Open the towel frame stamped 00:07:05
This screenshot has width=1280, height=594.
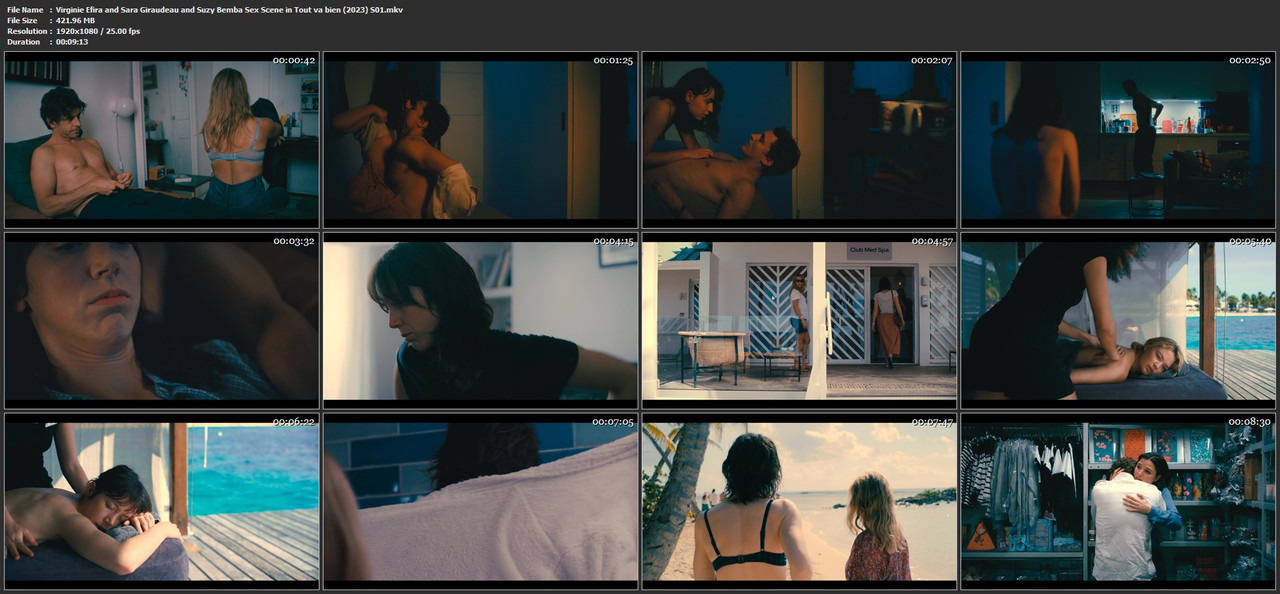click(x=480, y=501)
